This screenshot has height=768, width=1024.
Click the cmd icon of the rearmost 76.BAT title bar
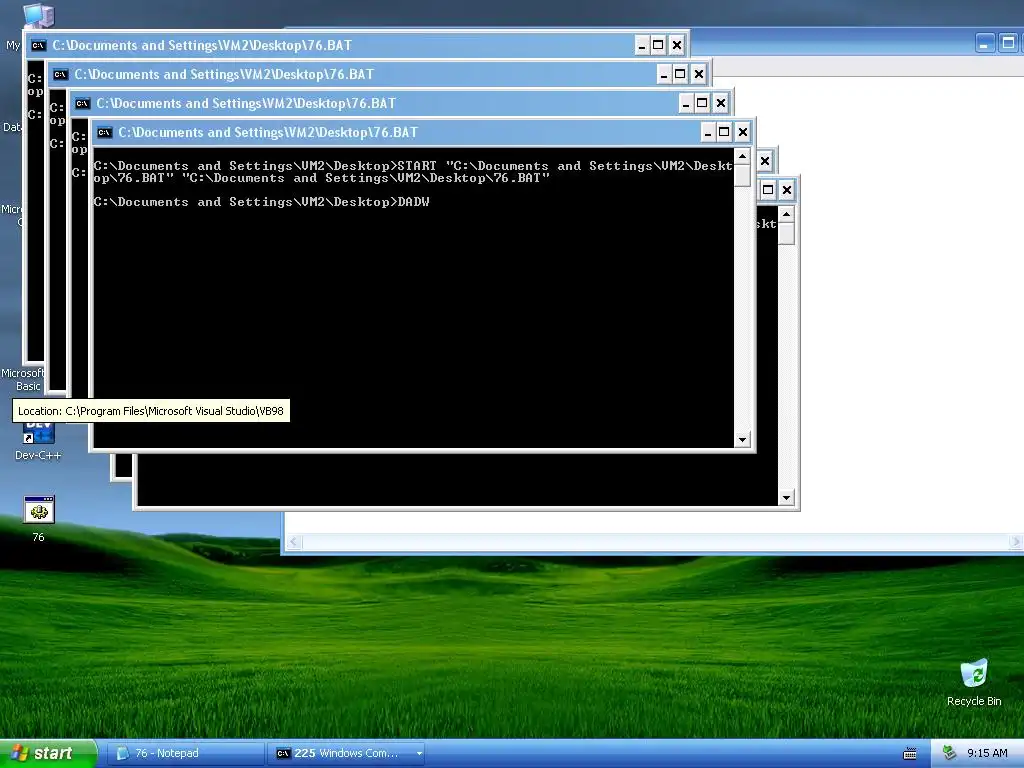coord(39,45)
